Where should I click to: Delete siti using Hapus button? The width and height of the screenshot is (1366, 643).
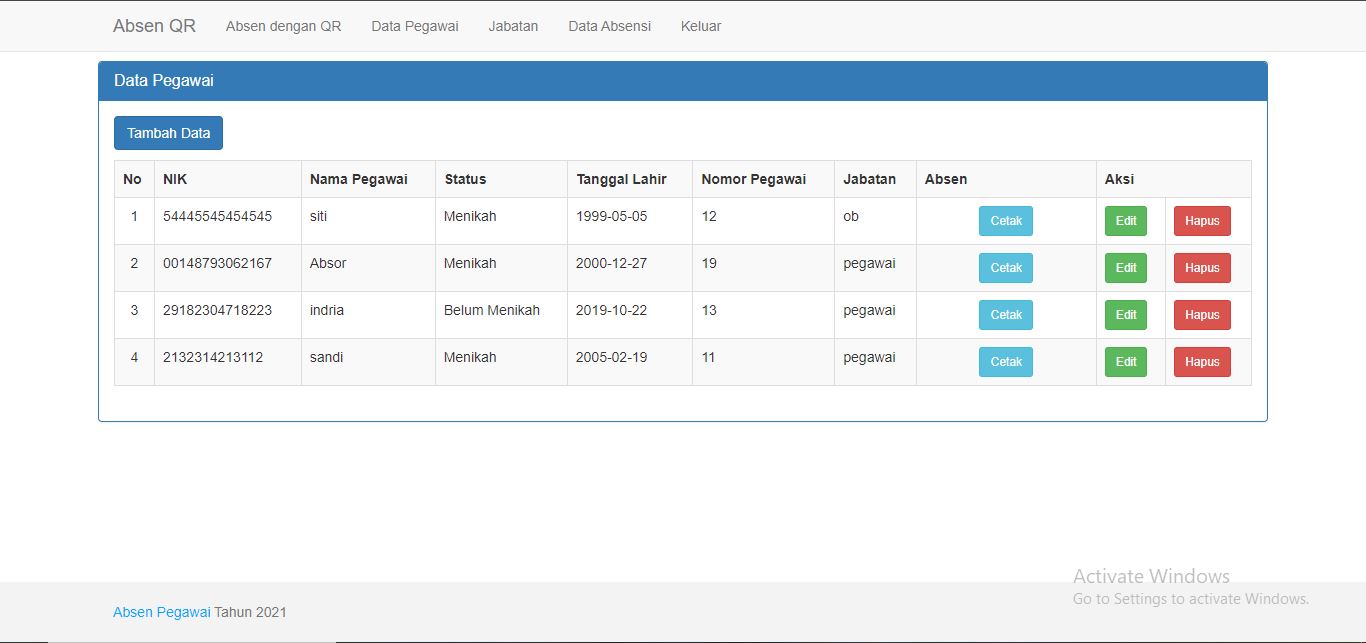pos(1201,221)
